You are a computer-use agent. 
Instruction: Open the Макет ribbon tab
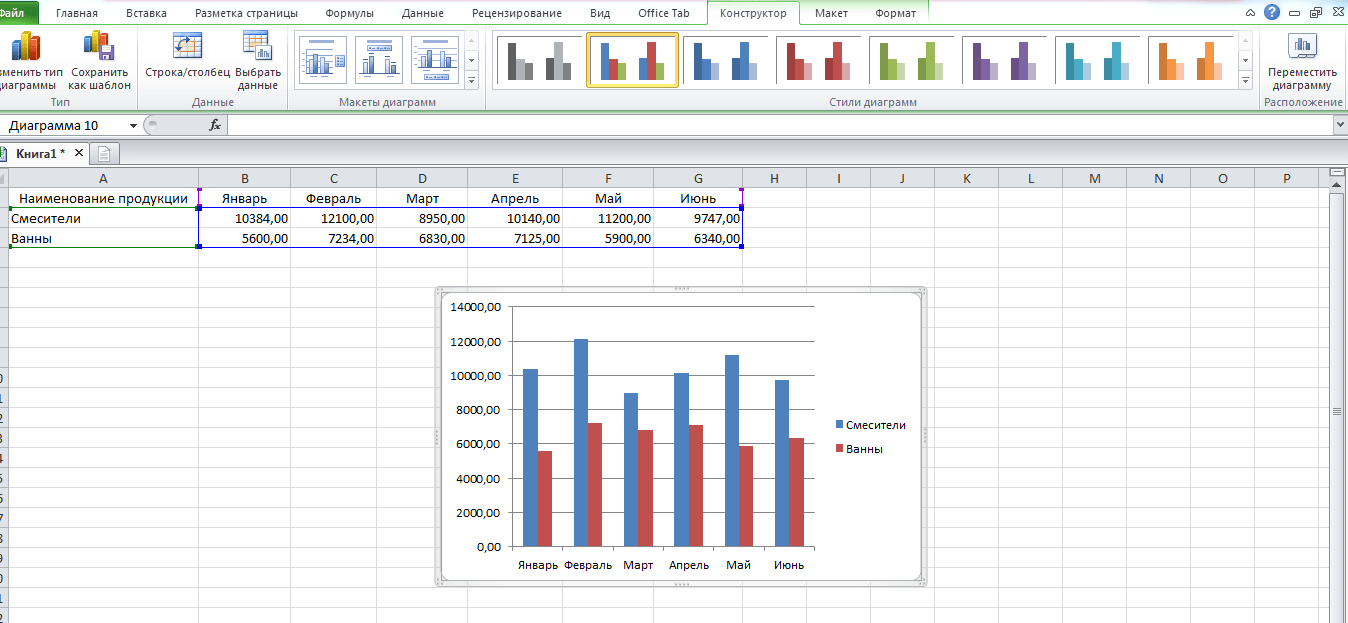(831, 13)
